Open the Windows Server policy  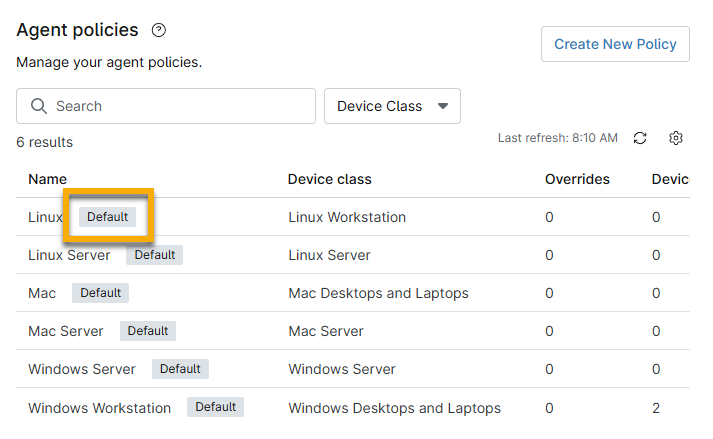[82, 369]
